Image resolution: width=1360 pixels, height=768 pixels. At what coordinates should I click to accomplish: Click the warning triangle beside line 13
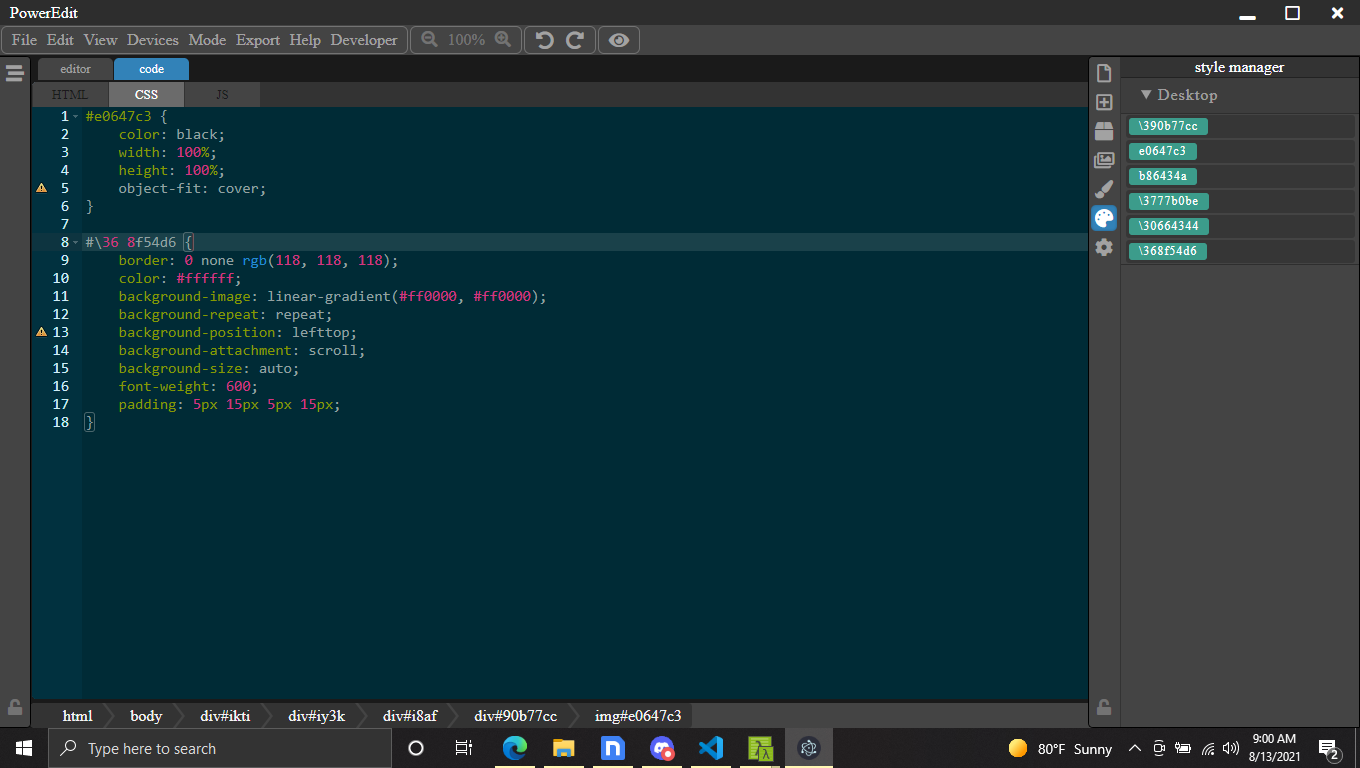click(x=41, y=331)
